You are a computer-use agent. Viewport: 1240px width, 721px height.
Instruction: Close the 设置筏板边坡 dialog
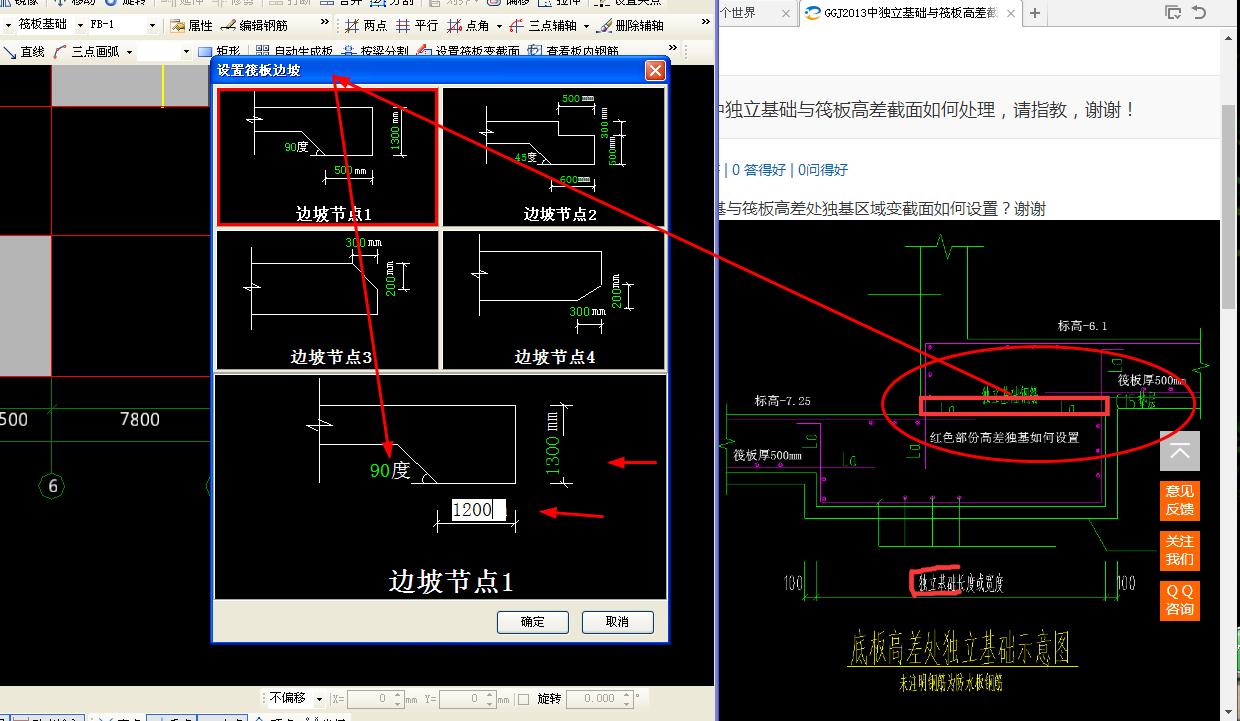(655, 70)
